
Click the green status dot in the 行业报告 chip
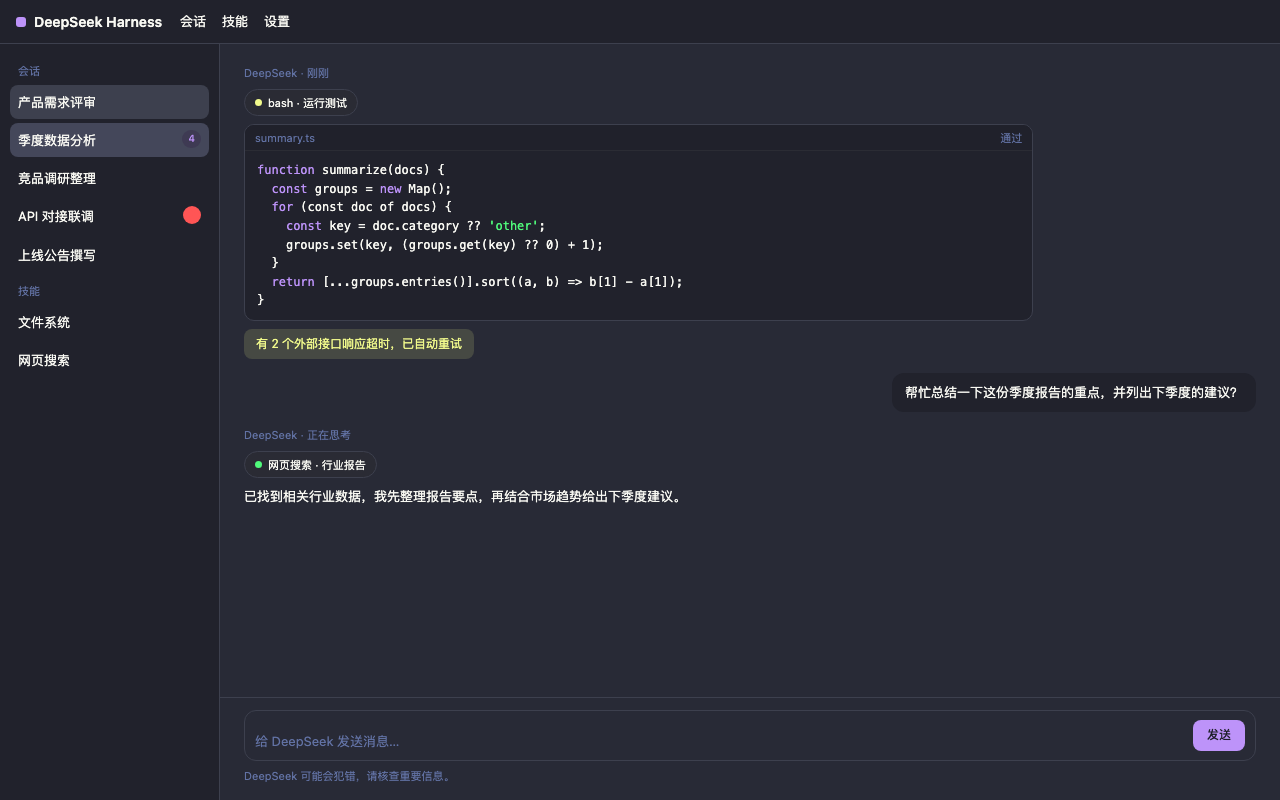point(258,465)
